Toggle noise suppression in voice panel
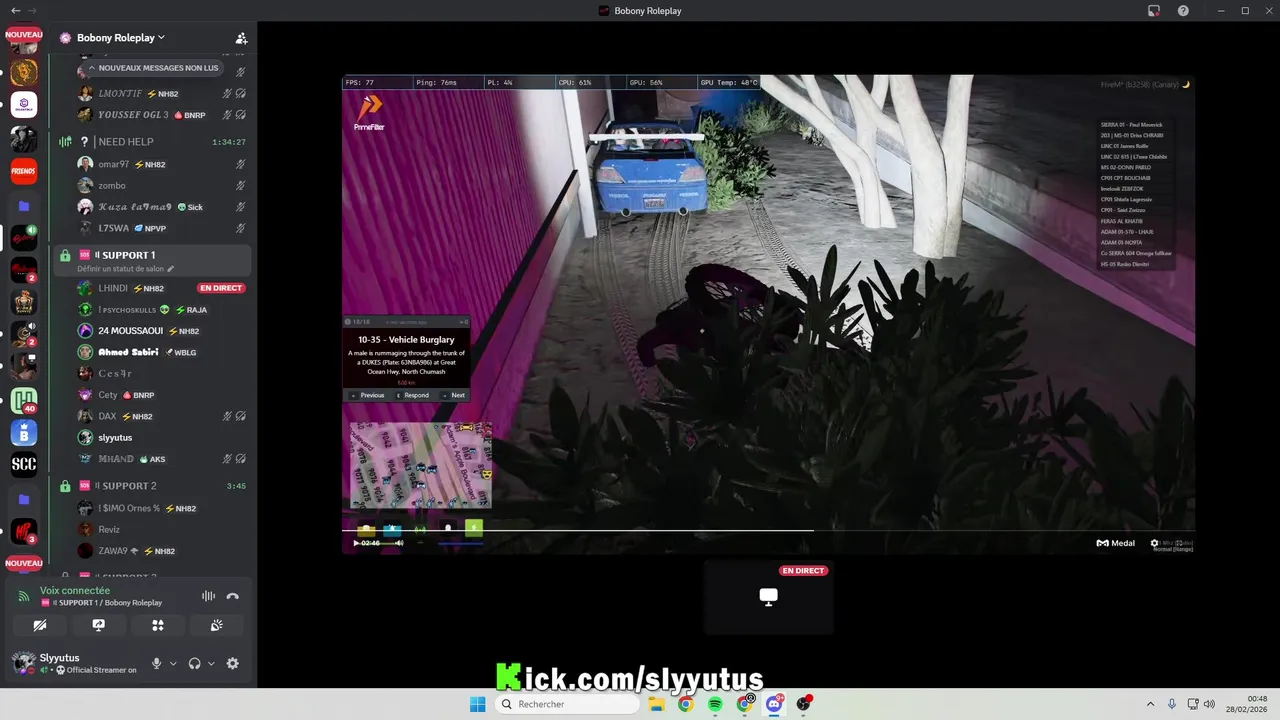Viewport: 1280px width, 720px height. pos(208,596)
